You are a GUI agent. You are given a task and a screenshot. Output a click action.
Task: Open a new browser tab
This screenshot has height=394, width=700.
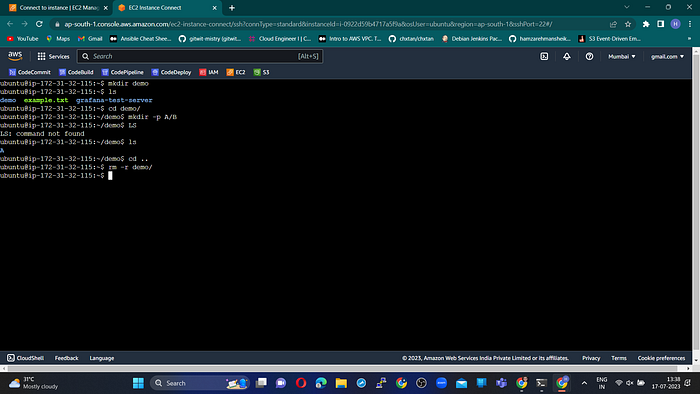(x=232, y=8)
